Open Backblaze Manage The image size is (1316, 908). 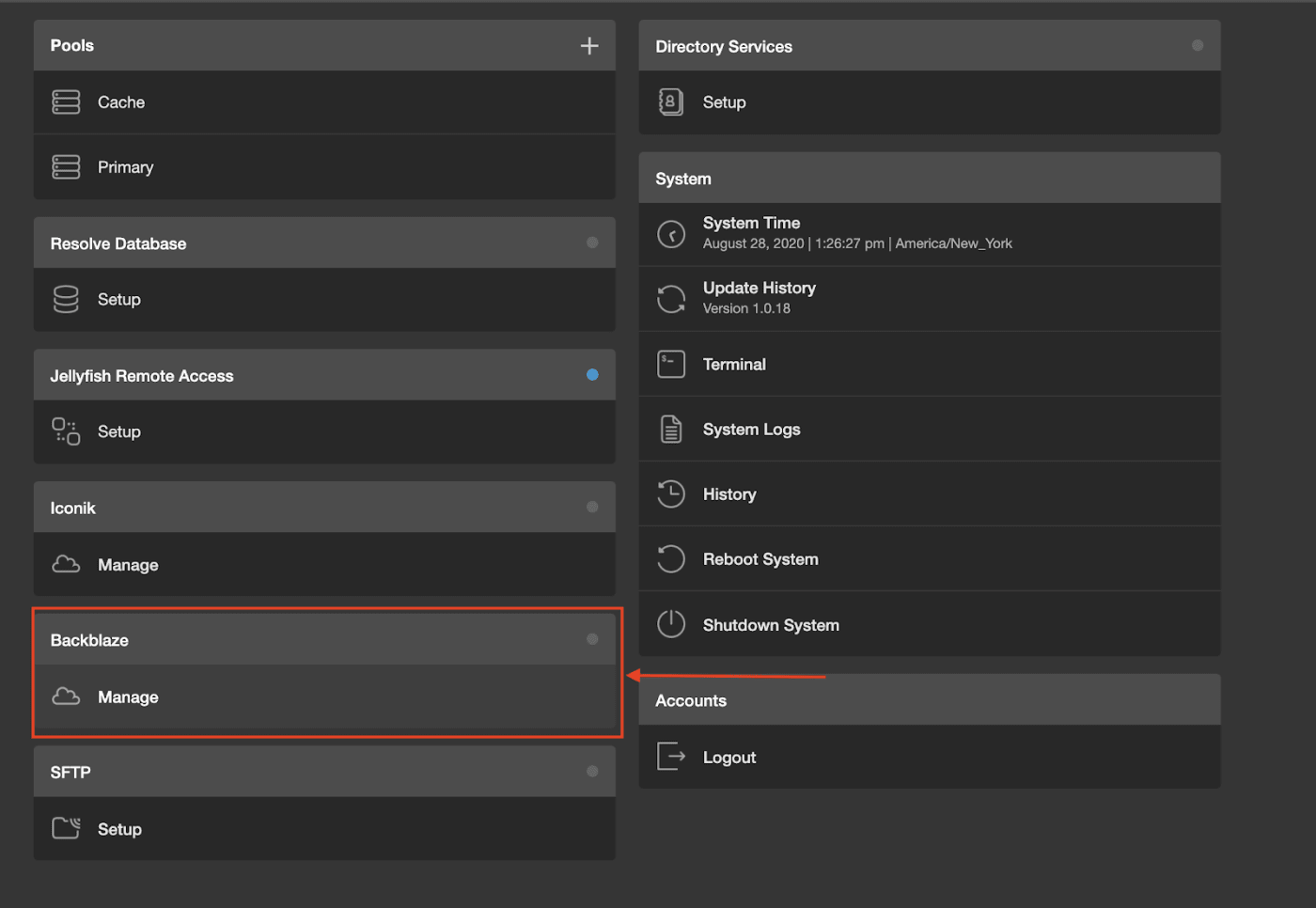point(129,697)
